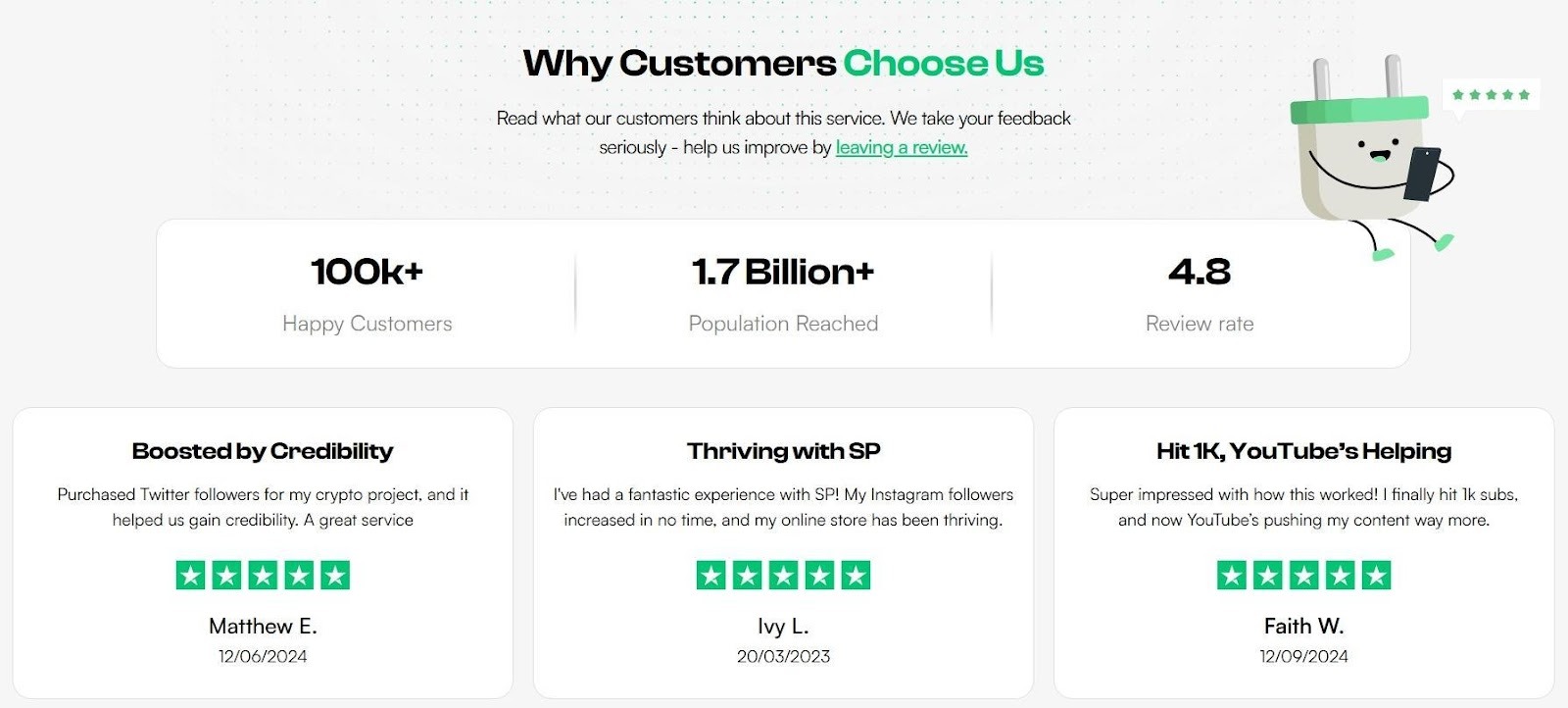
Task: Click the star rating under Matthew E.'s review
Action: (x=263, y=576)
